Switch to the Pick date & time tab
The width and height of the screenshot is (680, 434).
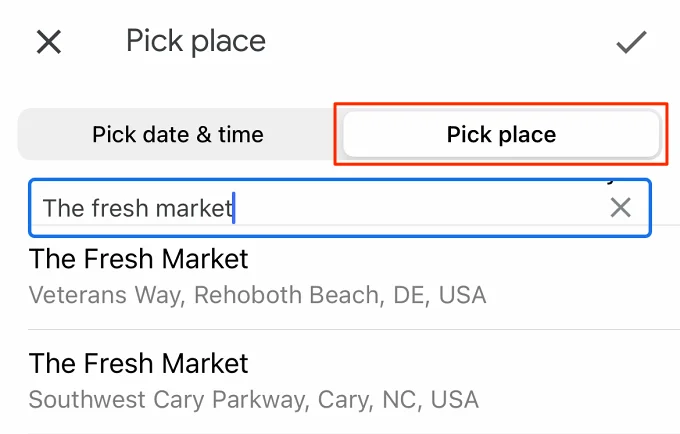pos(178,134)
